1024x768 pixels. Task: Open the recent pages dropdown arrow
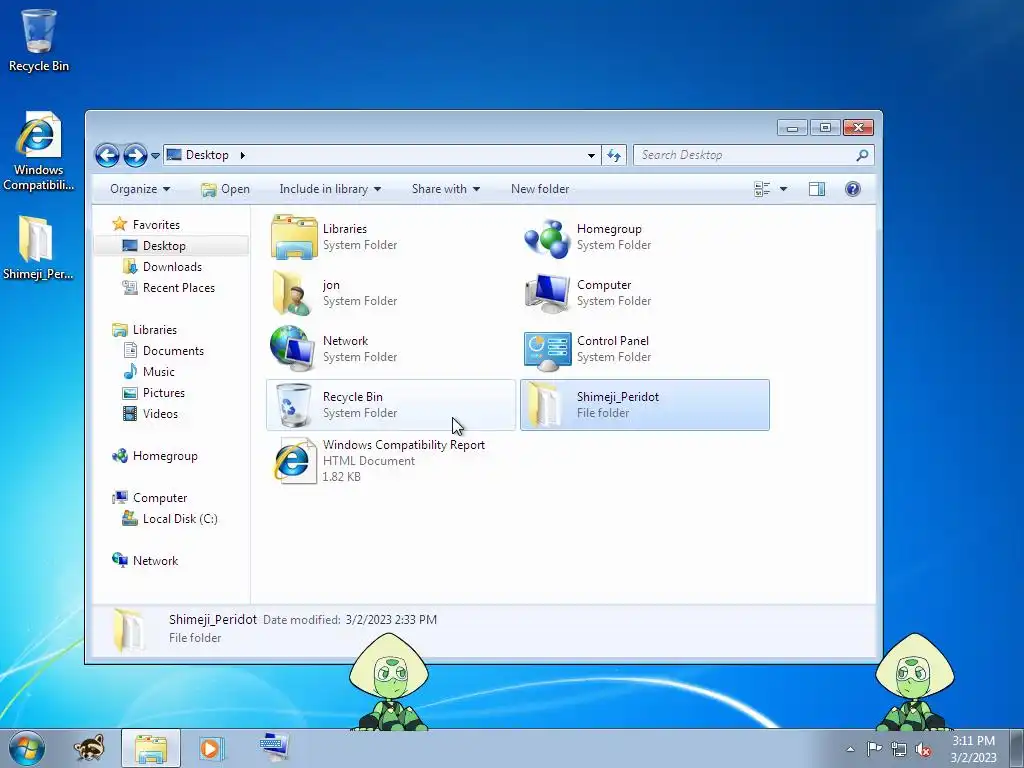[155, 155]
